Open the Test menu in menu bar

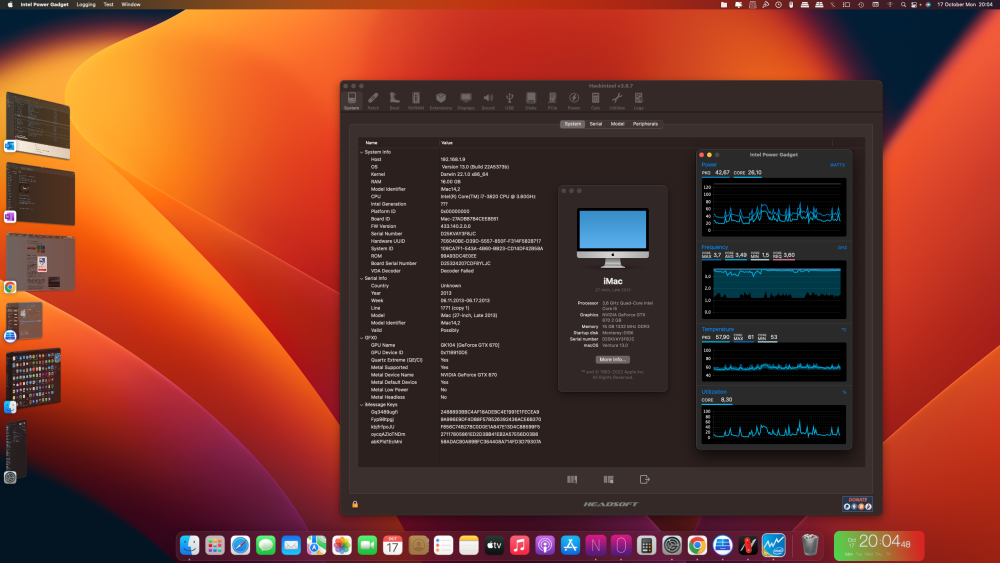(108, 4)
